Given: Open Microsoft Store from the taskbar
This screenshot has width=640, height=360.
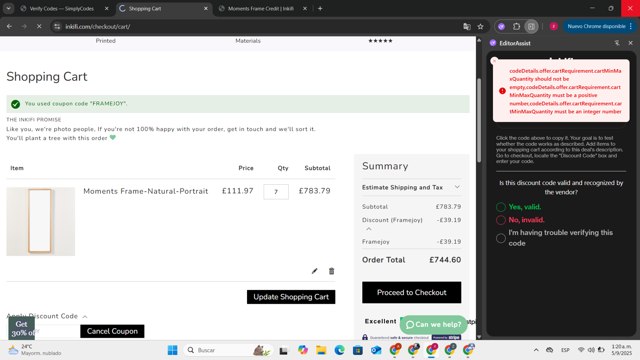Looking at the screenshot, I should tap(358, 350).
